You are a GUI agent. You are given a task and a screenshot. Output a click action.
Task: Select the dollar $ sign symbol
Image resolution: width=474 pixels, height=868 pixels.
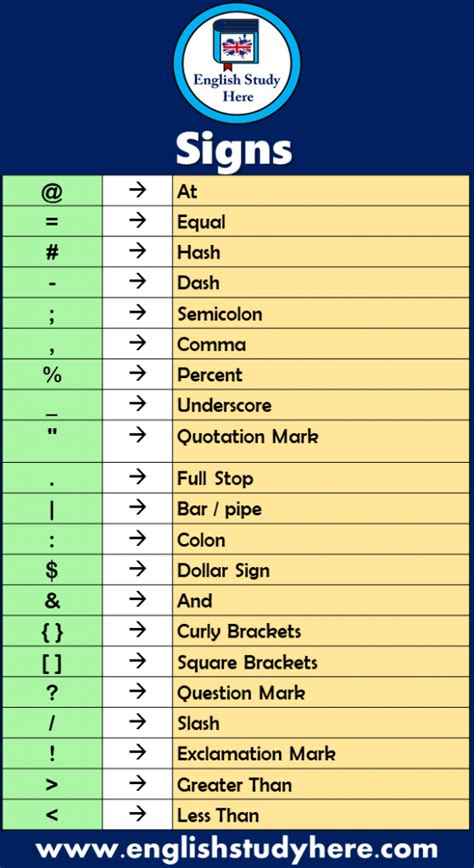51,570
